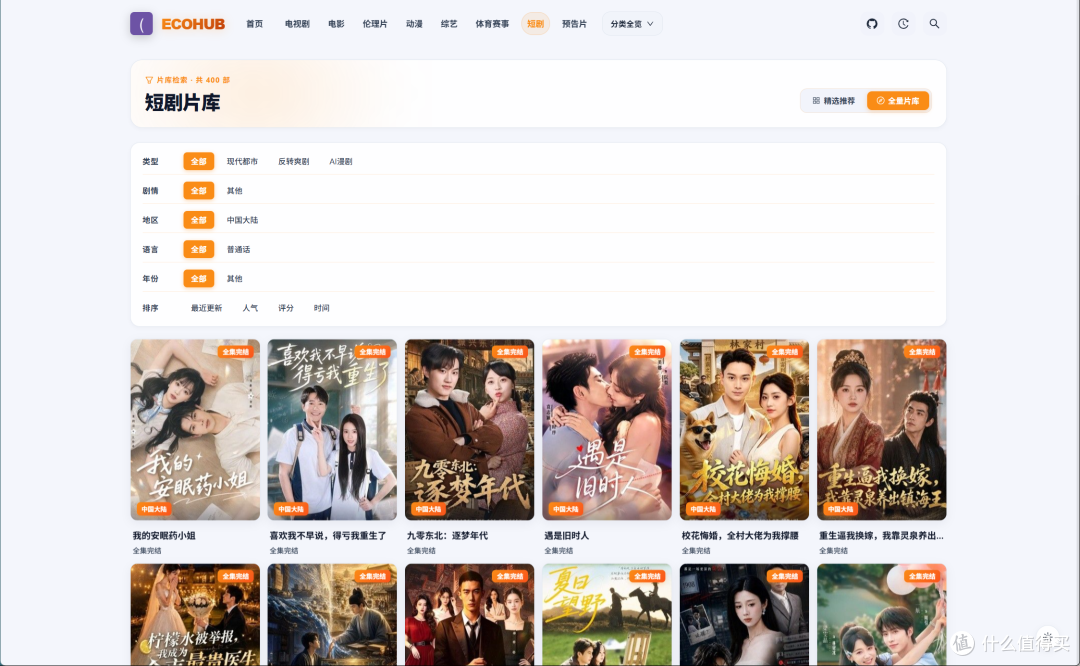
Task: Open the 综艺 nav item
Action: pos(449,23)
